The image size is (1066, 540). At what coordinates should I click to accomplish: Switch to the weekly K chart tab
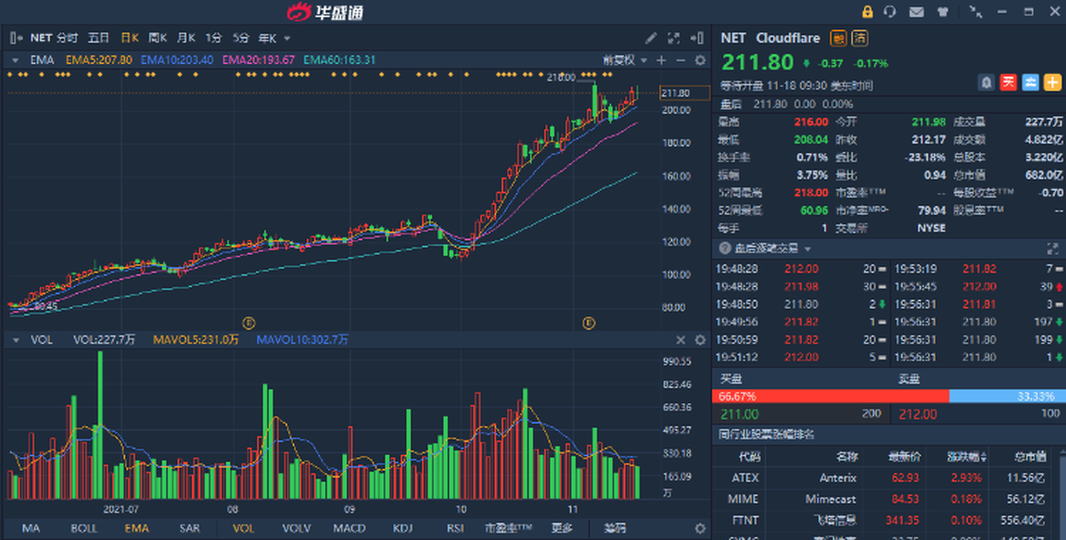pos(157,38)
